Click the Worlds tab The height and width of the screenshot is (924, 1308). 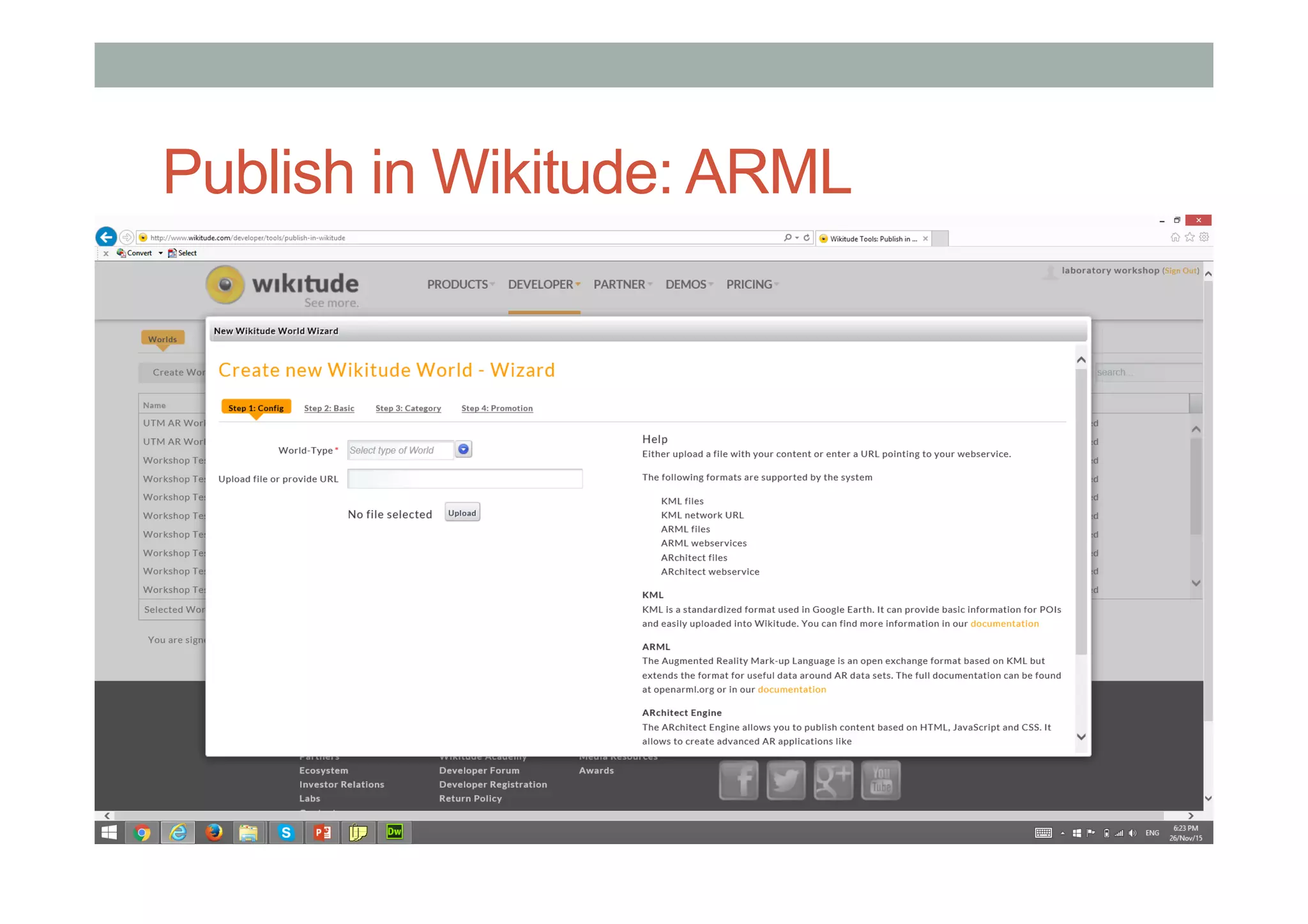163,339
